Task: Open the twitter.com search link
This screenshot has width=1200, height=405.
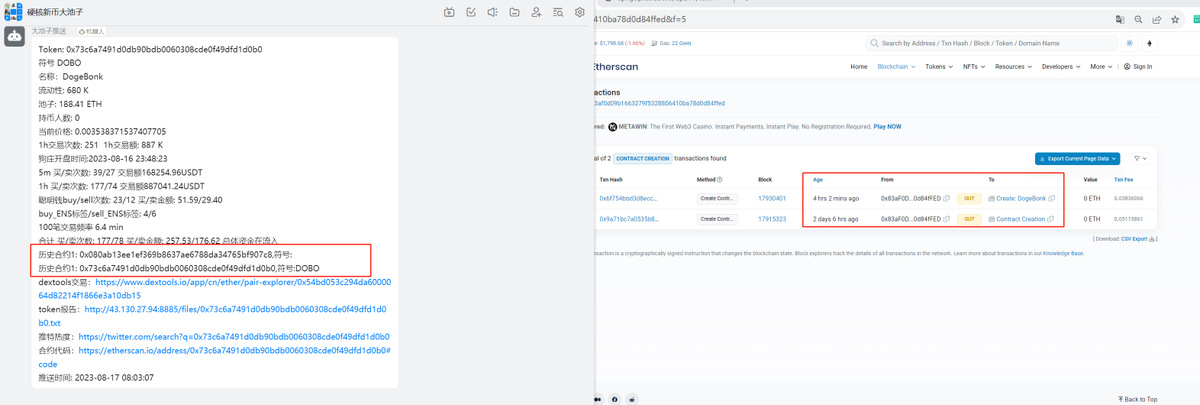Action: [234, 337]
